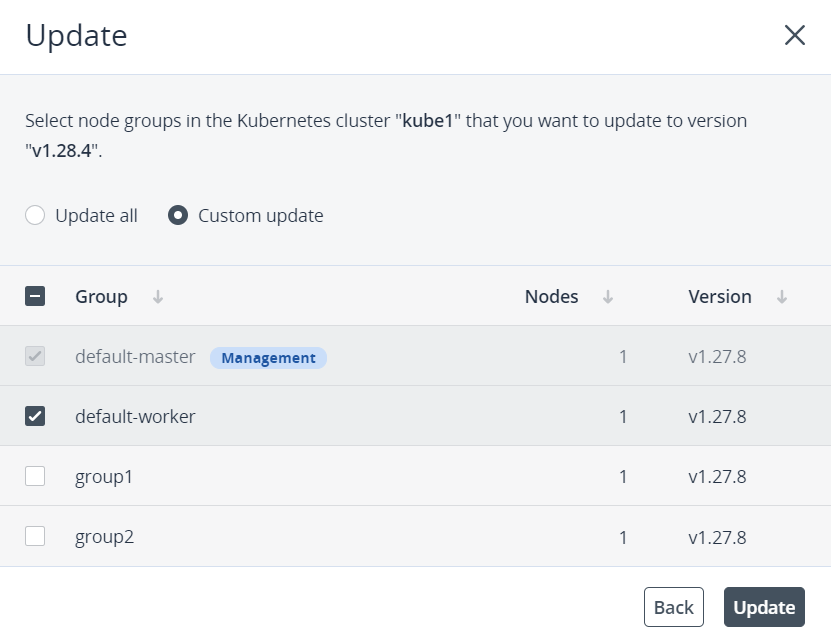
Task: Click the greyed-out default-master checkbox
Action: pos(35,357)
